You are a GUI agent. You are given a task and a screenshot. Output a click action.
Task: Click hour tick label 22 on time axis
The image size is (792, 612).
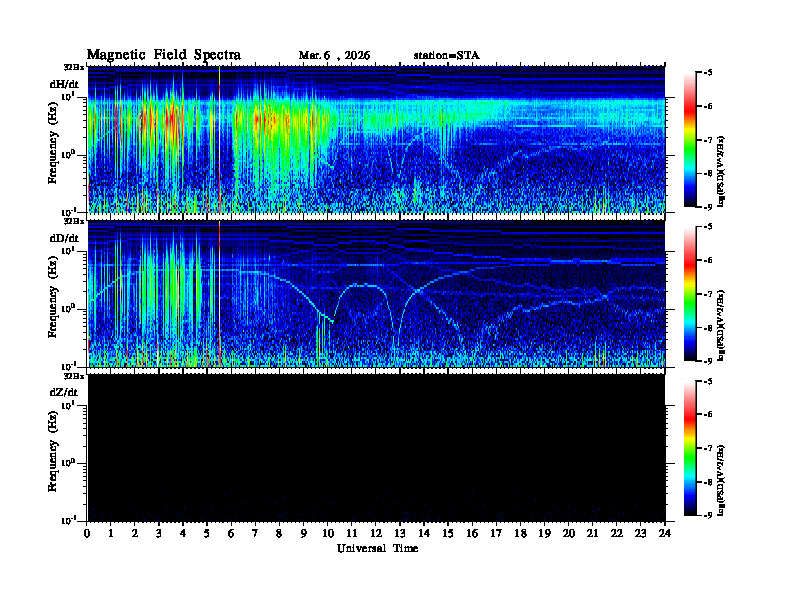[617, 534]
